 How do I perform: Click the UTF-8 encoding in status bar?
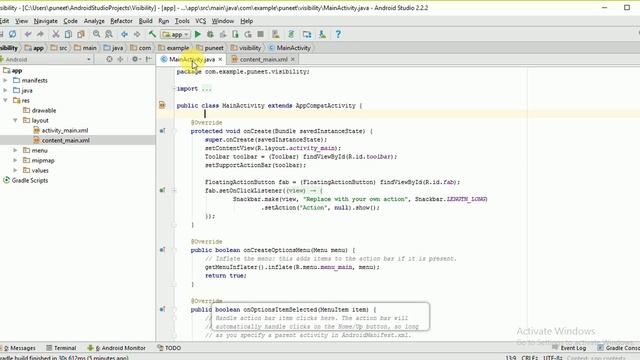553,358
